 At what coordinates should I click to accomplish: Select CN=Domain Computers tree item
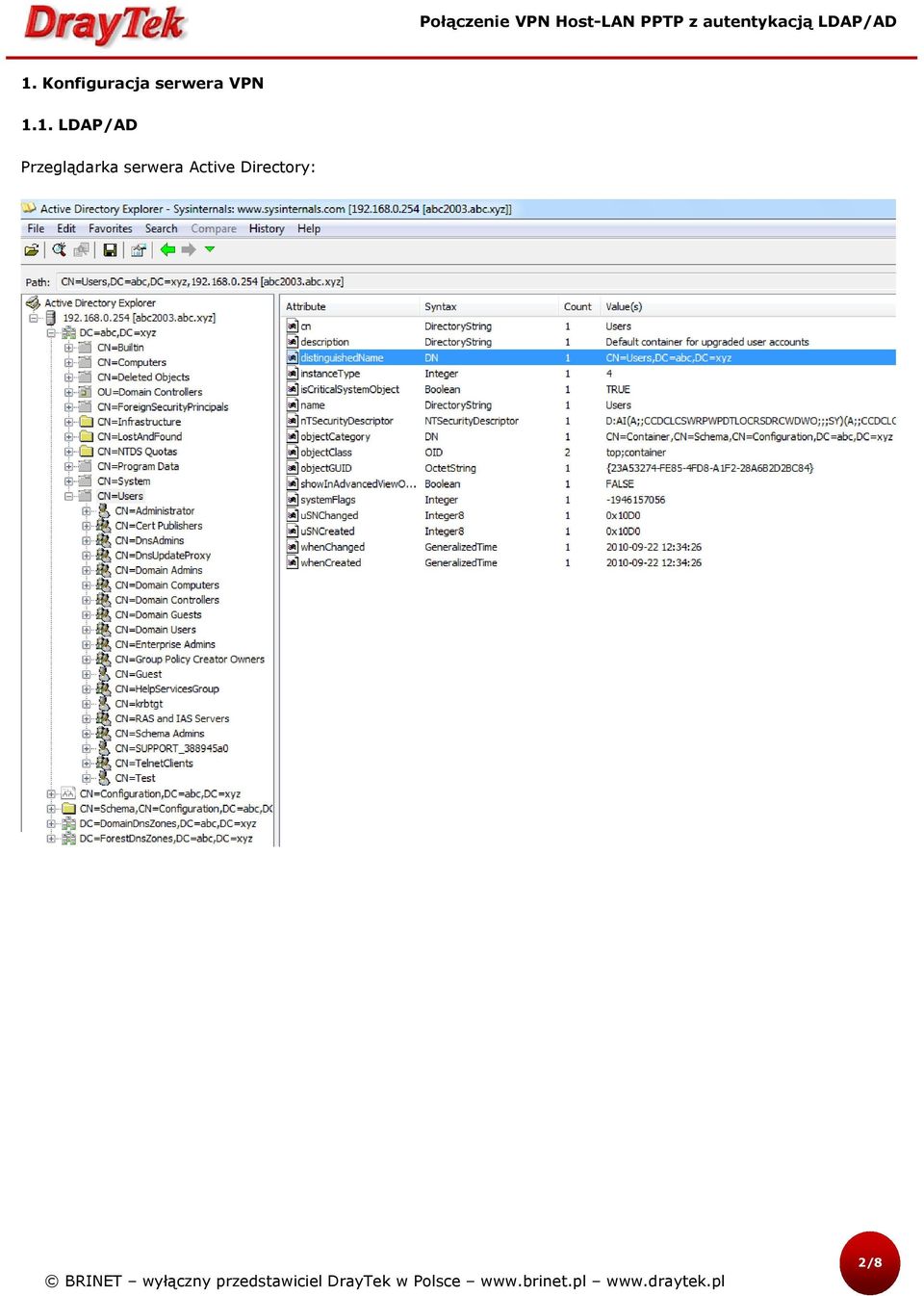pyautogui.click(x=167, y=585)
